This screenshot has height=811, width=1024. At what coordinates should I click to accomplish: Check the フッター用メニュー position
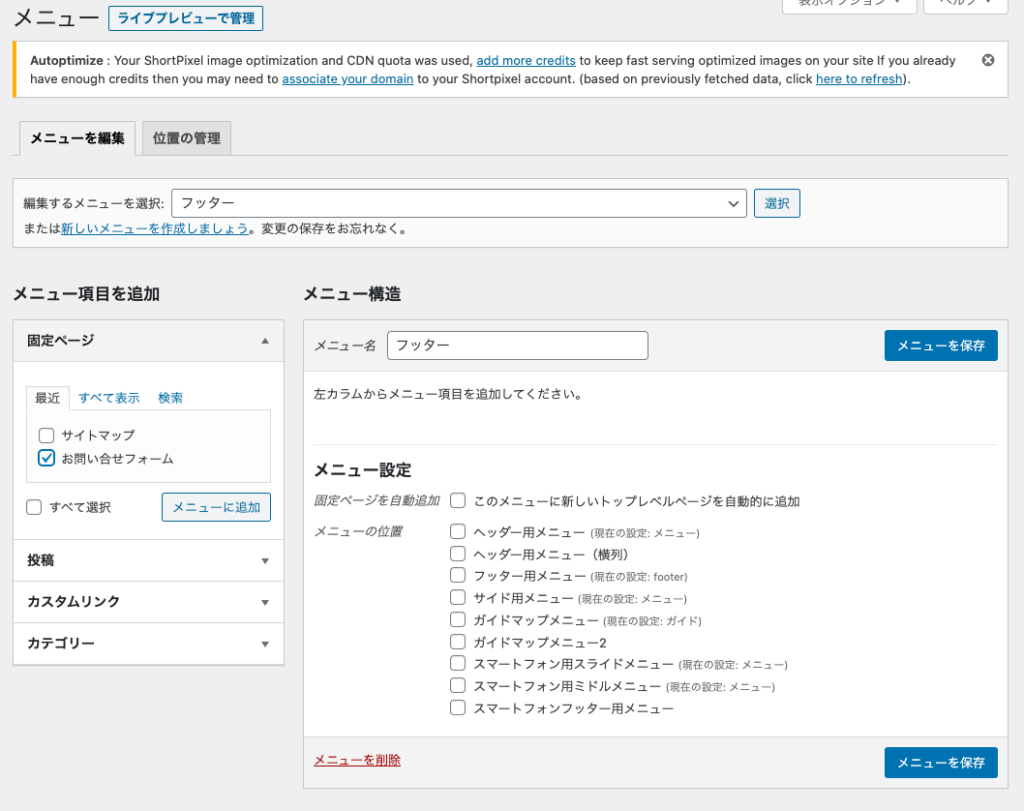click(x=457, y=575)
